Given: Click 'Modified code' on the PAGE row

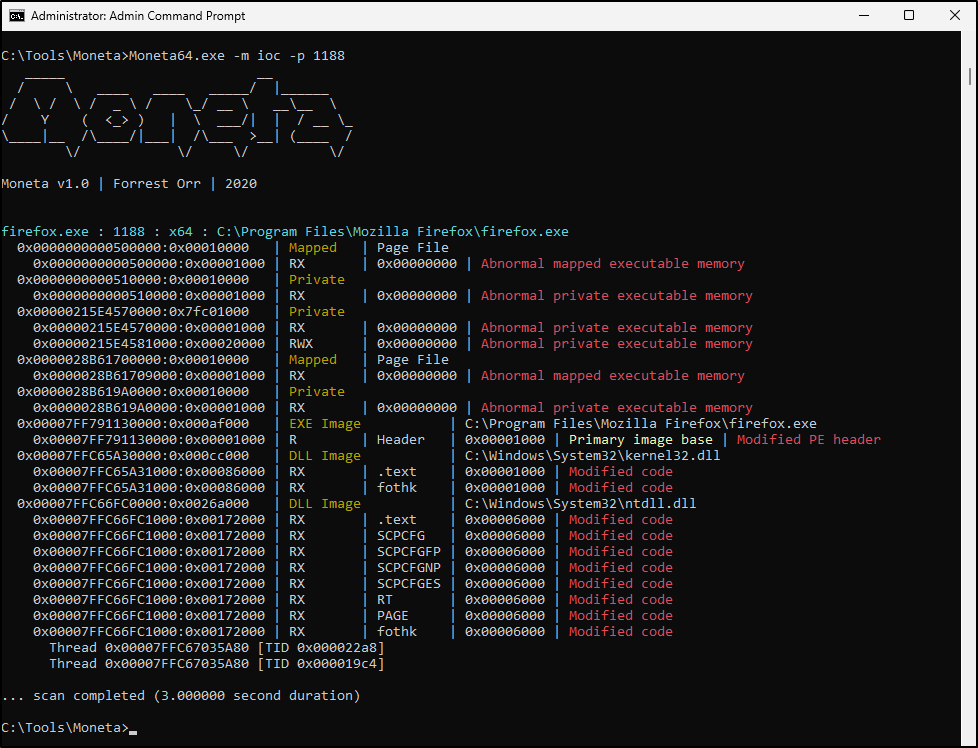Looking at the screenshot, I should click(621, 616).
